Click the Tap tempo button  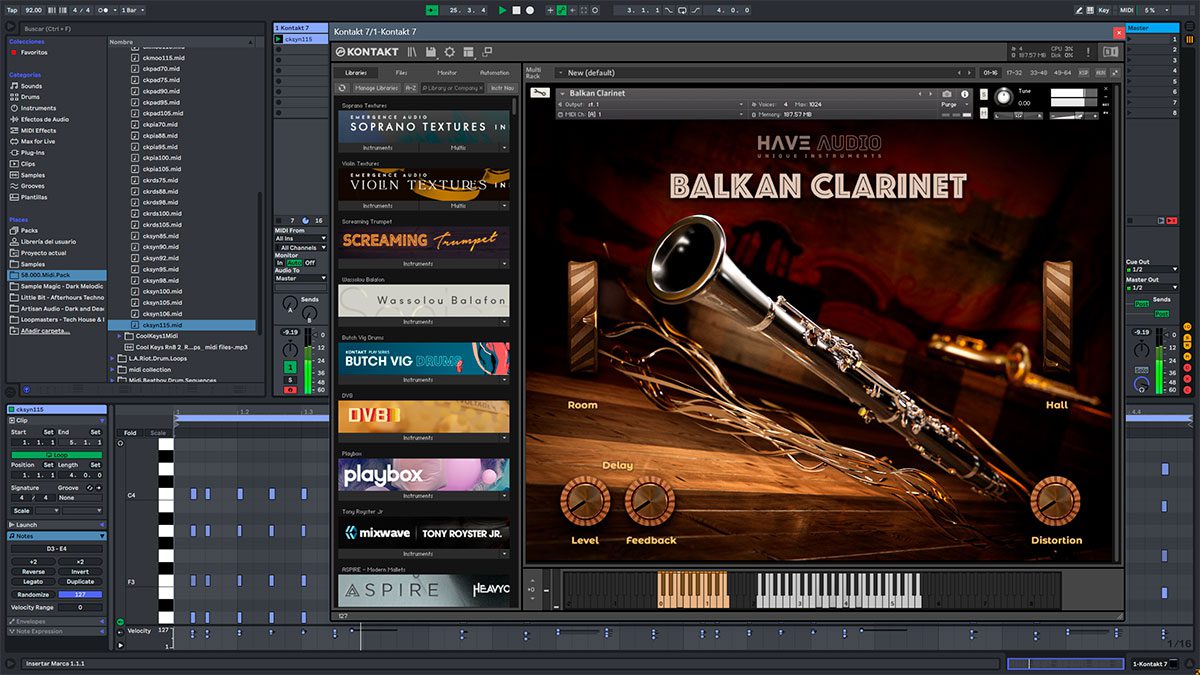[x=11, y=10]
